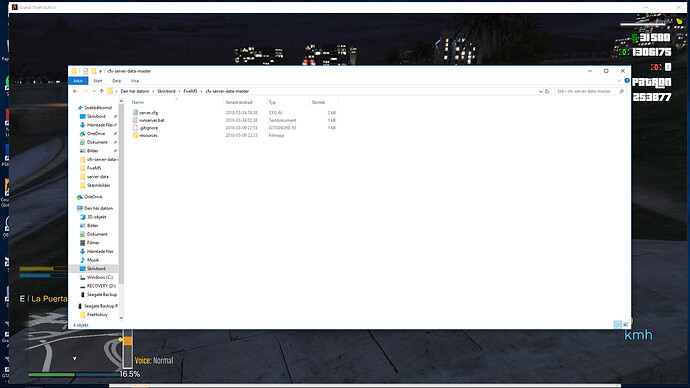Open the Dela ribbon tab

[x=116, y=81]
